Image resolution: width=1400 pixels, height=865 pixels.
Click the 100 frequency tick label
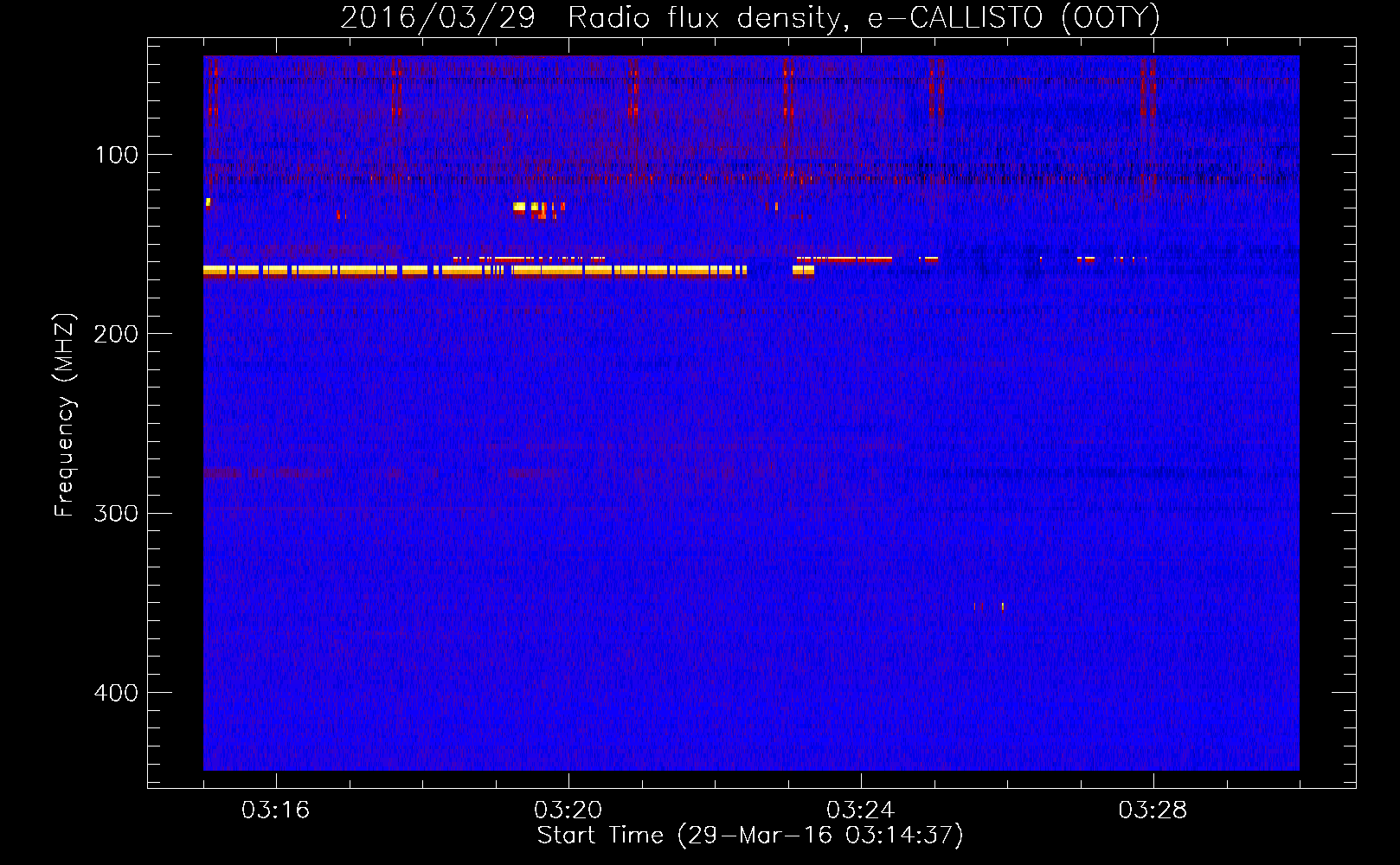coord(117,156)
